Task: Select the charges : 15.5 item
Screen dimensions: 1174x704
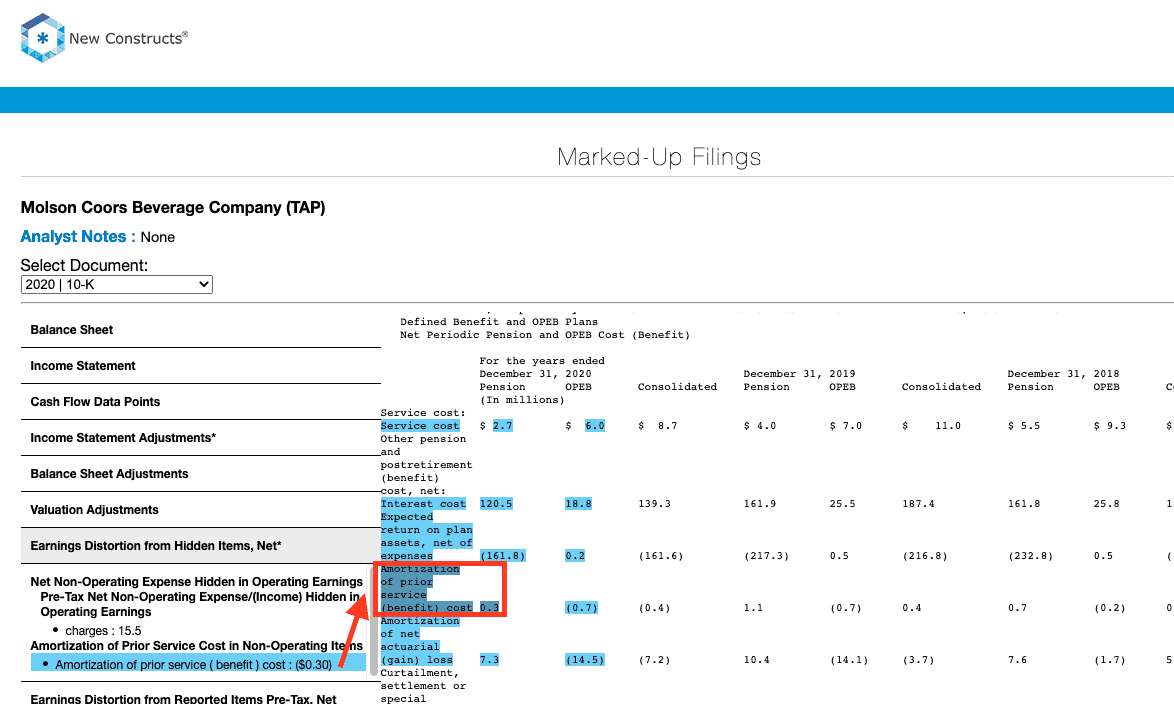Action: (x=103, y=631)
